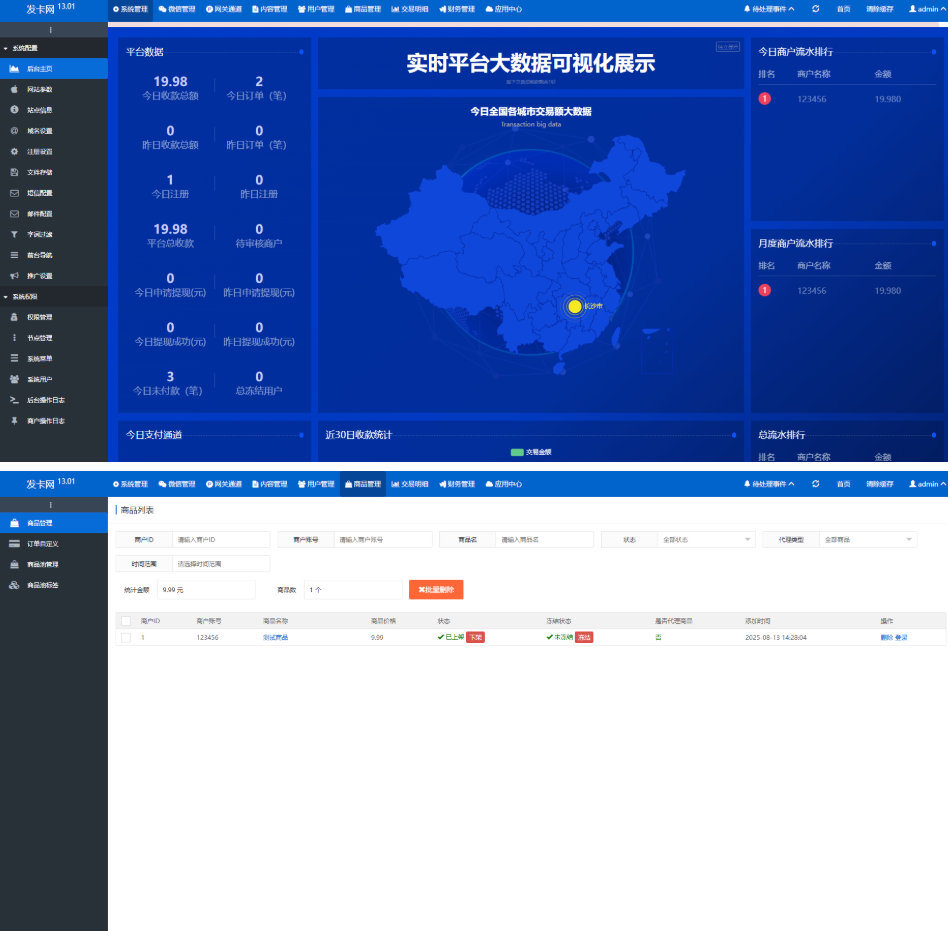
Task: Toggle product status with red 下架 button
Action: (475, 637)
